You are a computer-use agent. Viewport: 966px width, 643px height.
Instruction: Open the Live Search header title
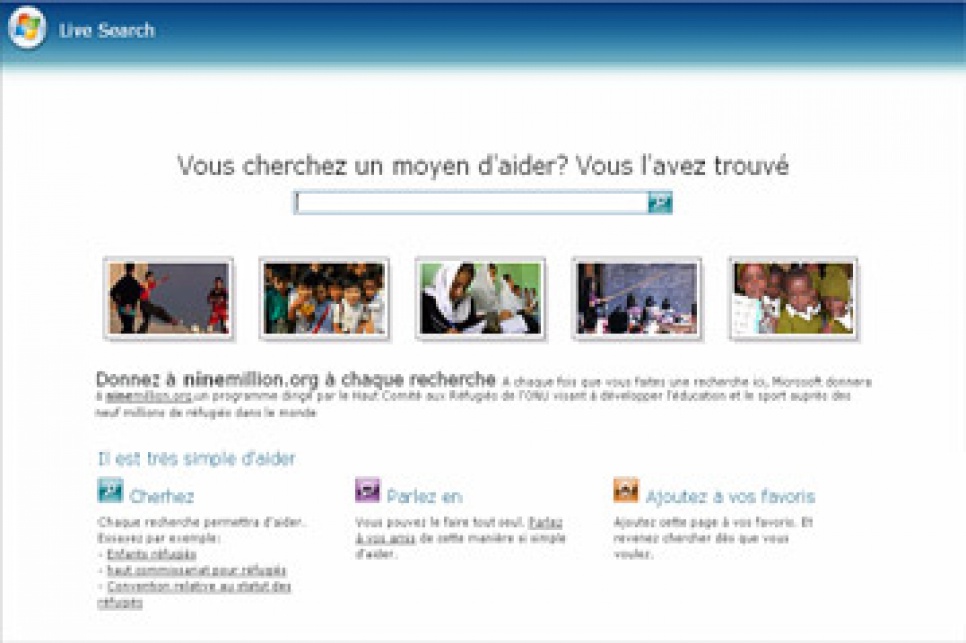107,30
